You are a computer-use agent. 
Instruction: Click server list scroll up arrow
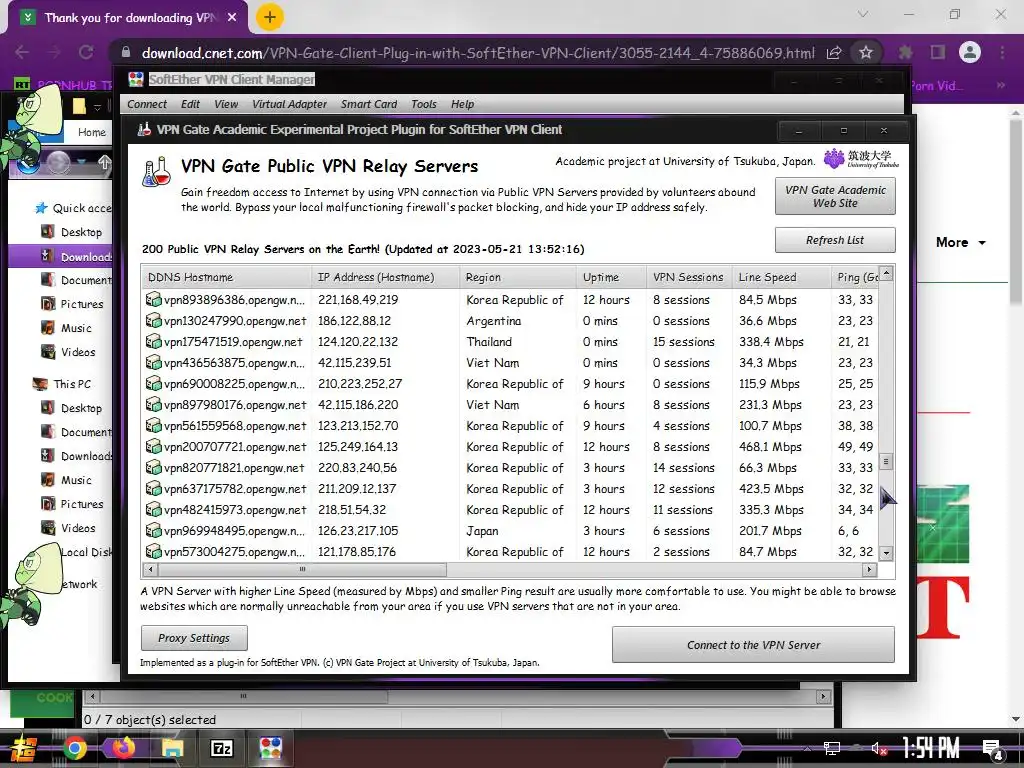886,272
